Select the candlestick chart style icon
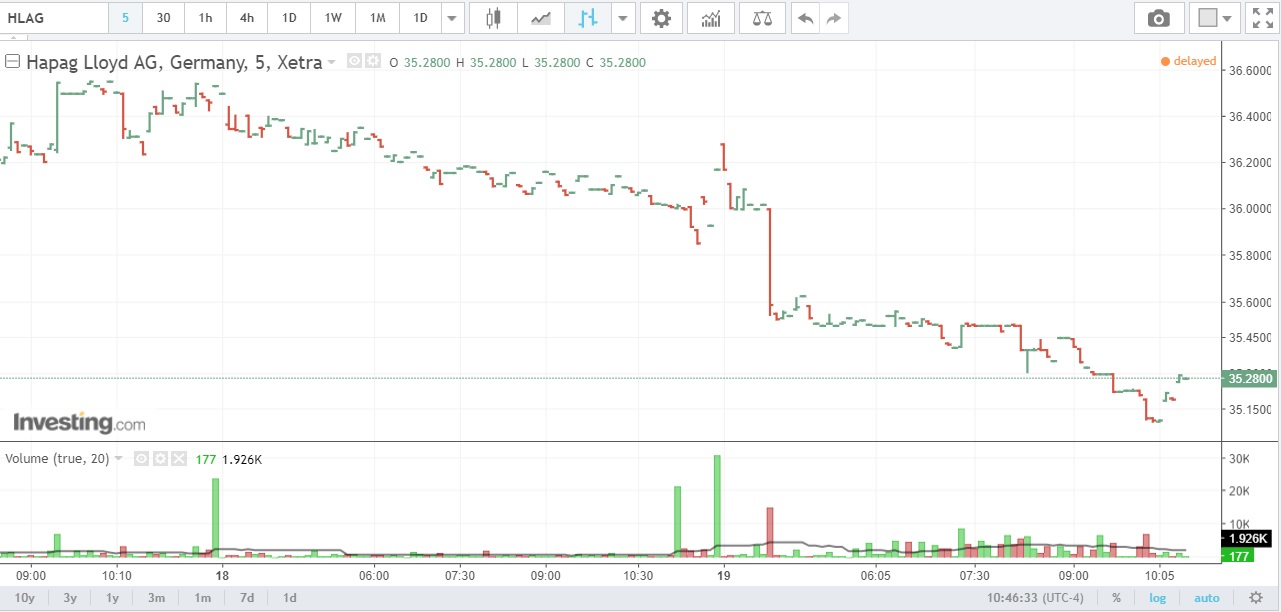The width and height of the screenshot is (1281, 612). tap(493, 18)
